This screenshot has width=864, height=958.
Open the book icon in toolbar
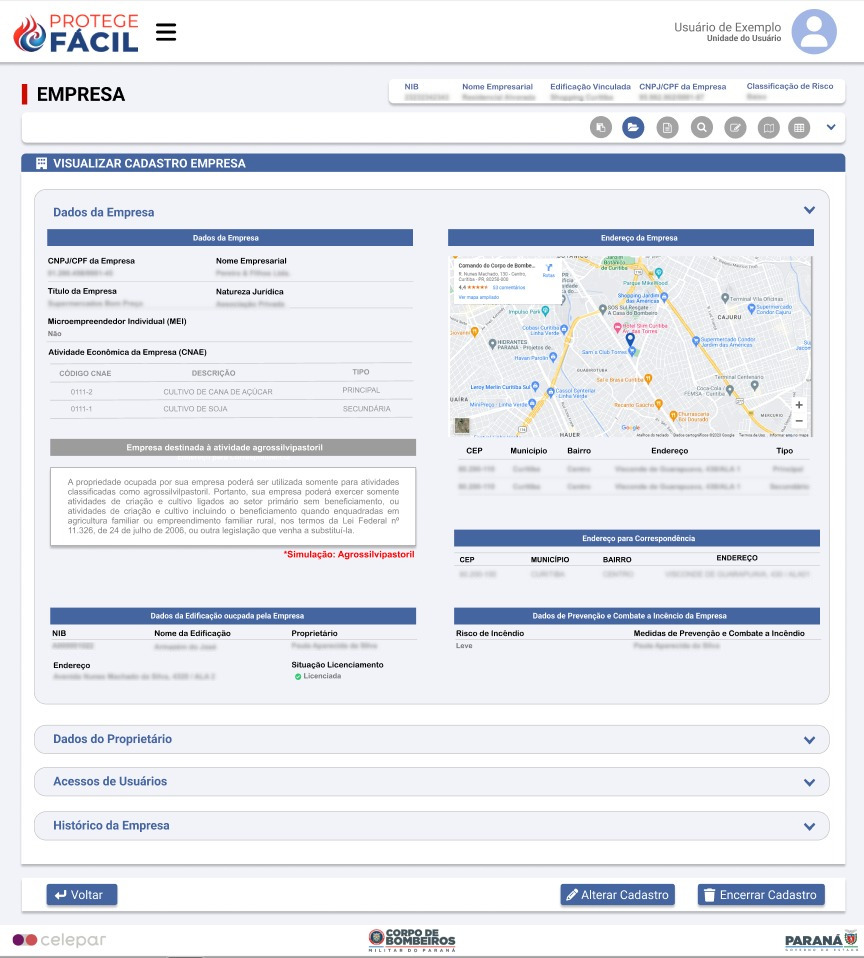pos(767,127)
